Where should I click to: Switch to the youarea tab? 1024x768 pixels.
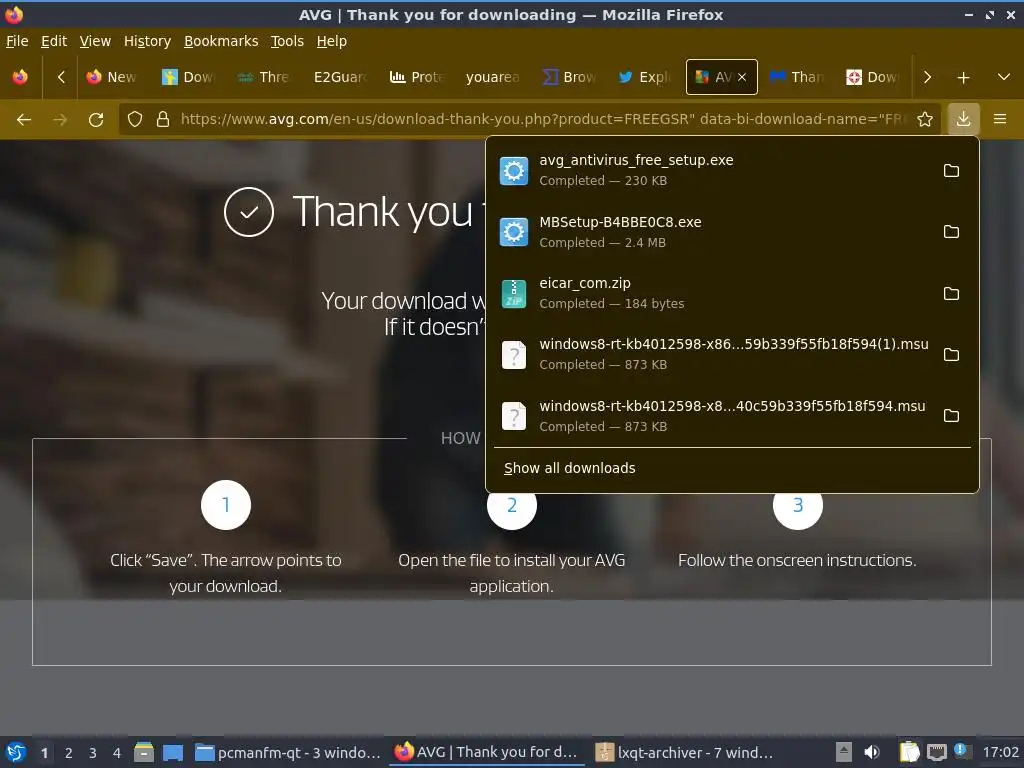492,77
